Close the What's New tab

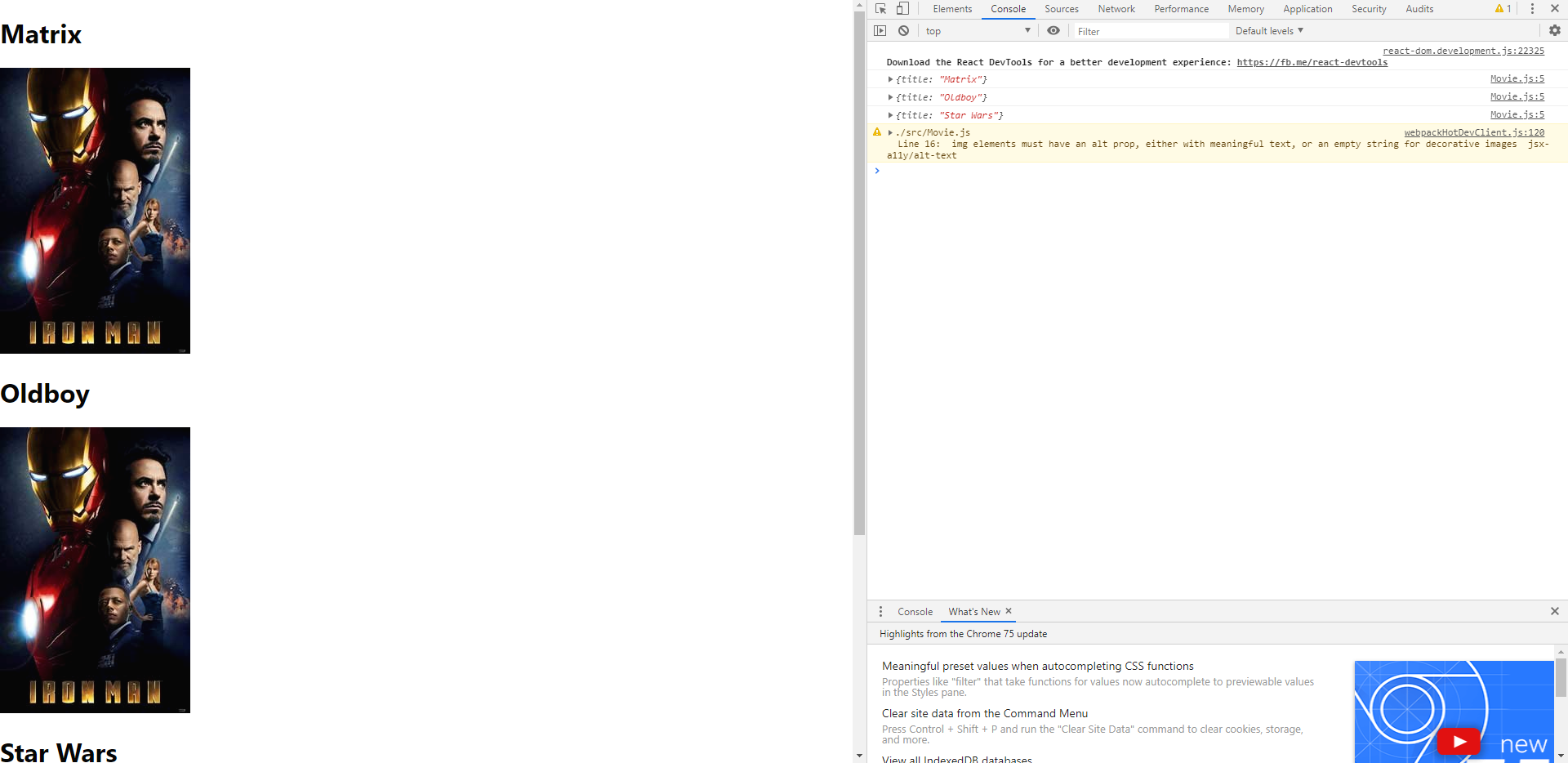coord(1009,611)
